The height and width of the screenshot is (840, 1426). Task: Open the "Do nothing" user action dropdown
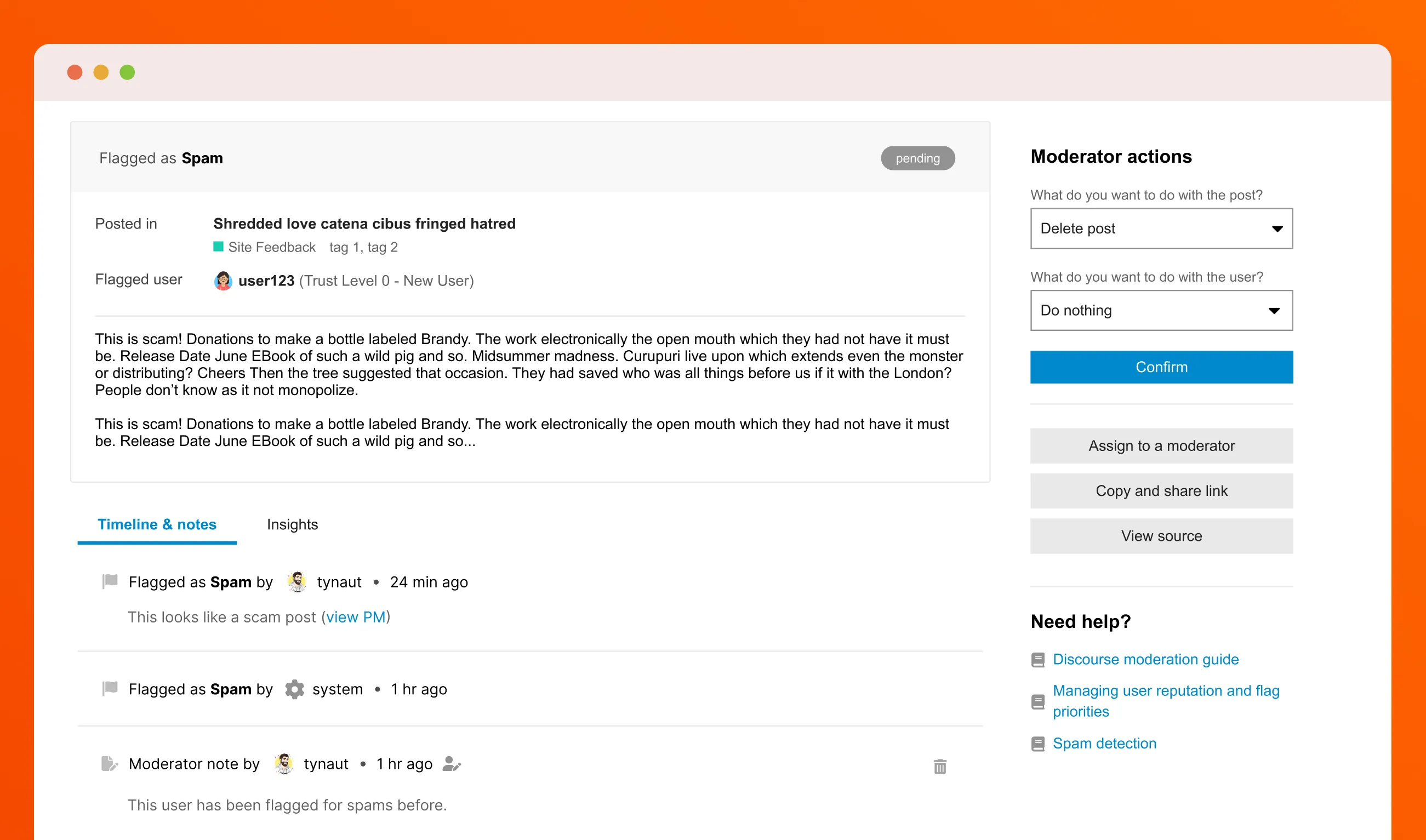(1161, 310)
